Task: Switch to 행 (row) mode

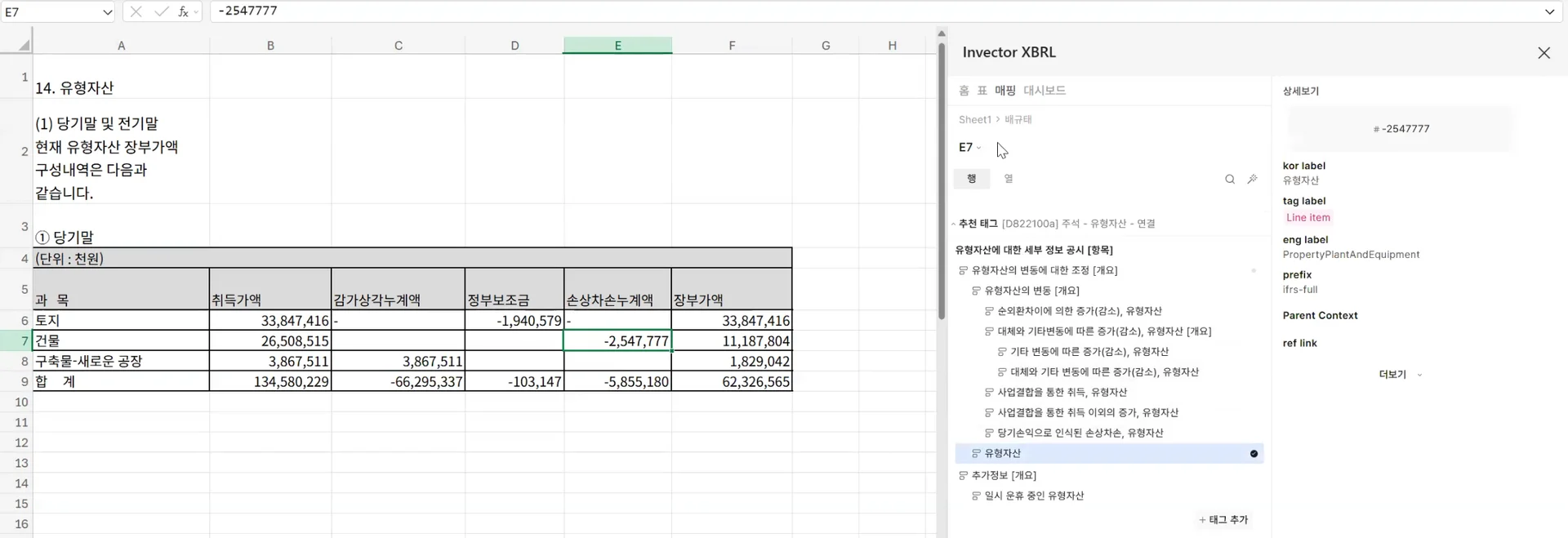Action: tap(972, 179)
